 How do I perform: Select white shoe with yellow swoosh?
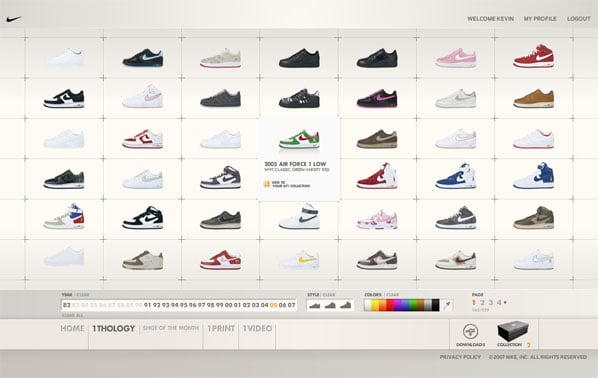tap(299, 260)
